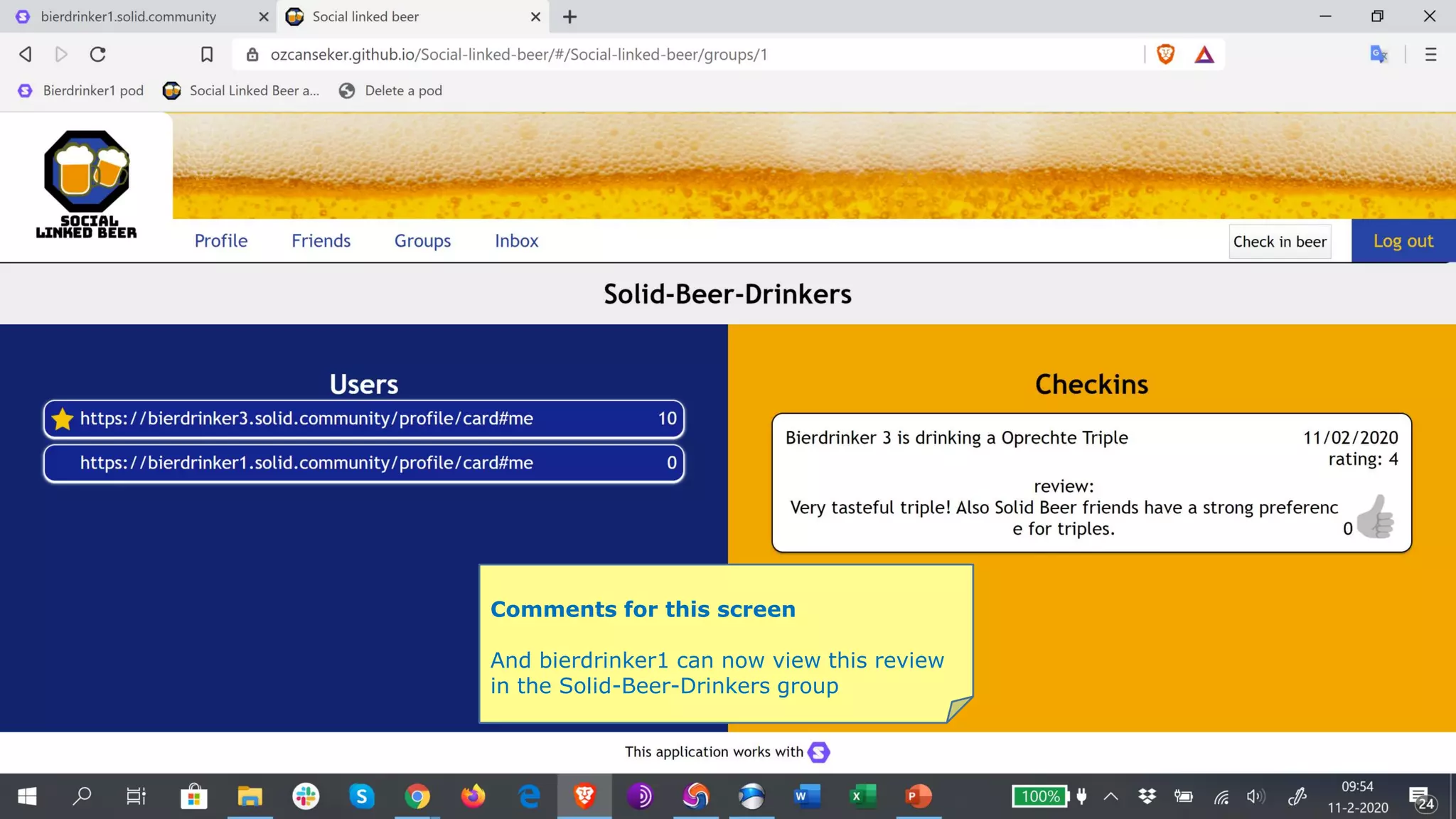Open Slack from taskbar
1456x819 pixels.
[x=306, y=796]
